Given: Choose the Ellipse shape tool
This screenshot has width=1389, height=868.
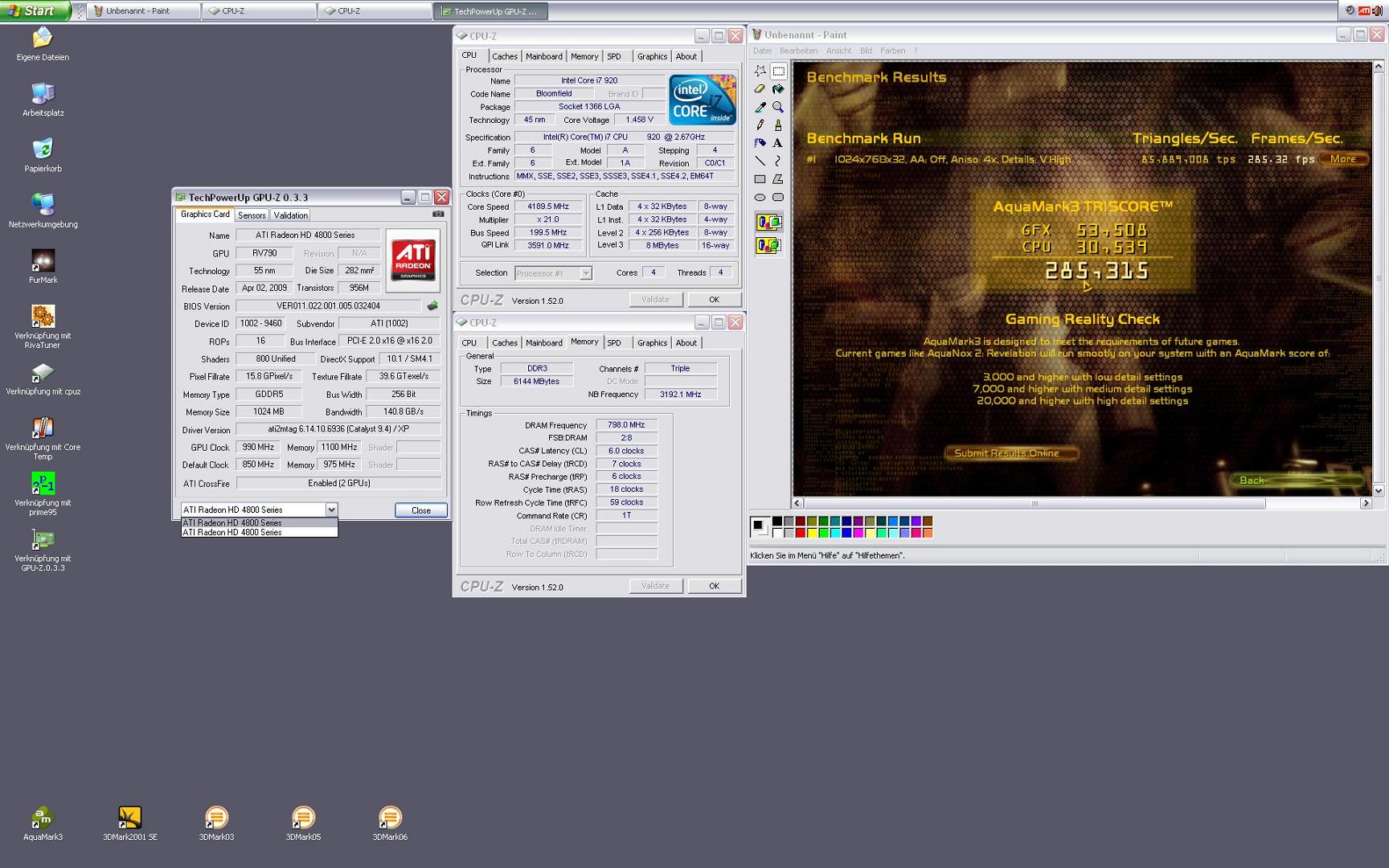Looking at the screenshot, I should (760, 197).
